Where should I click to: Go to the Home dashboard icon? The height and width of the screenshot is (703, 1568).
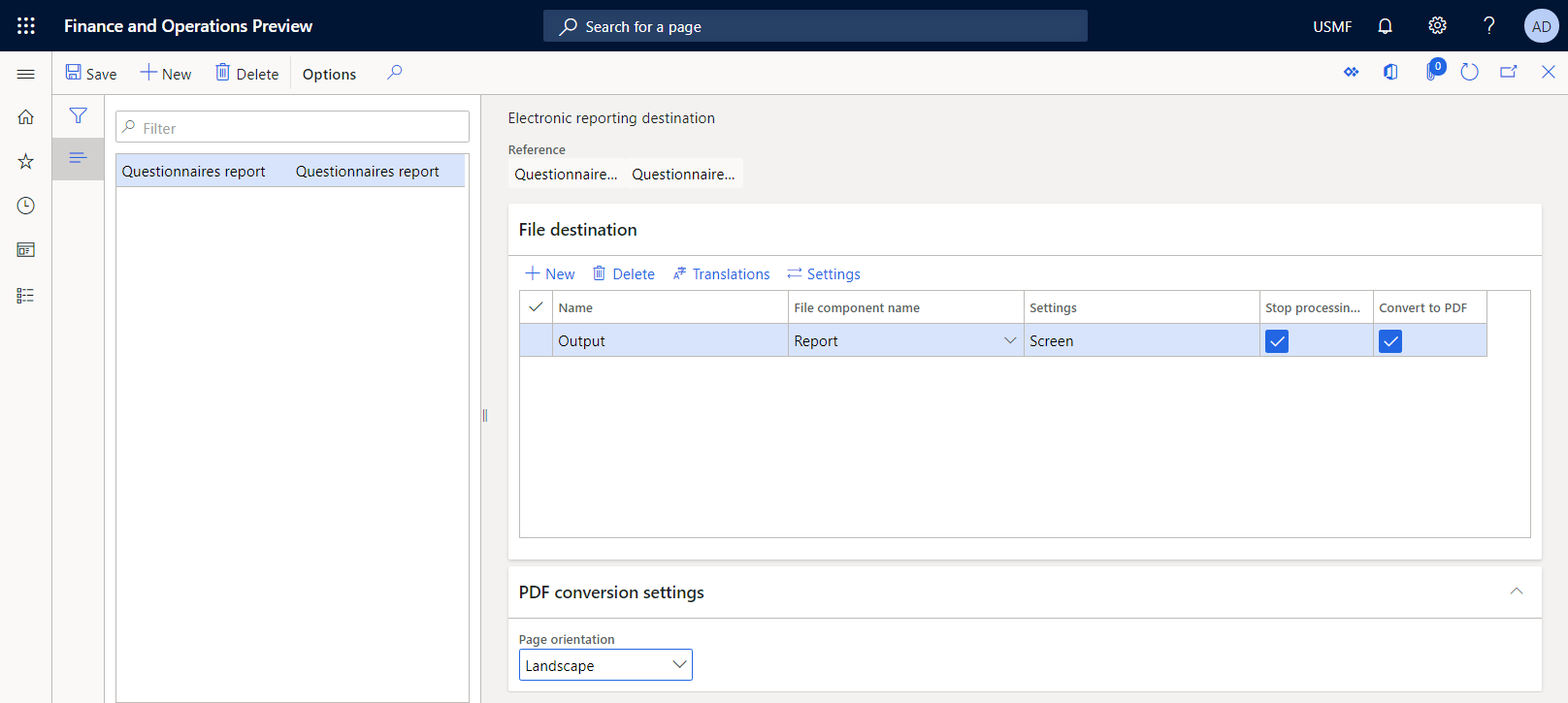(26, 116)
